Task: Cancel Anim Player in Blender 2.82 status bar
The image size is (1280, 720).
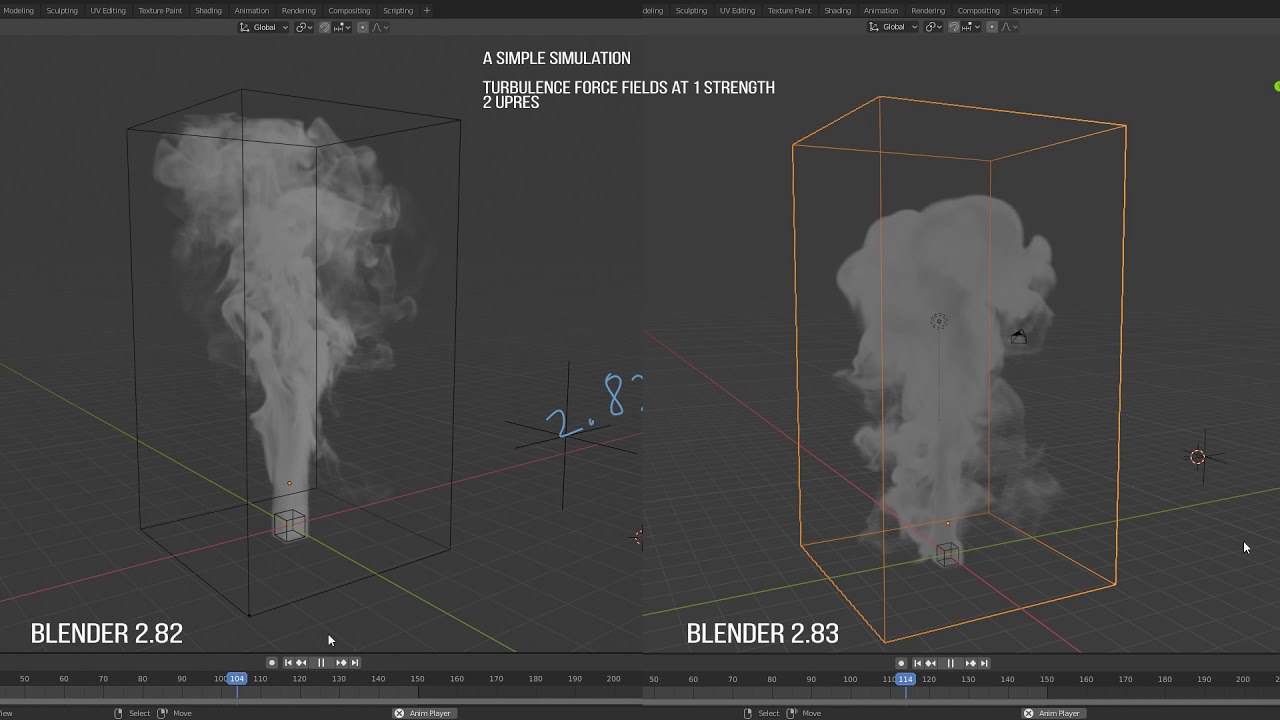Action: [x=399, y=713]
